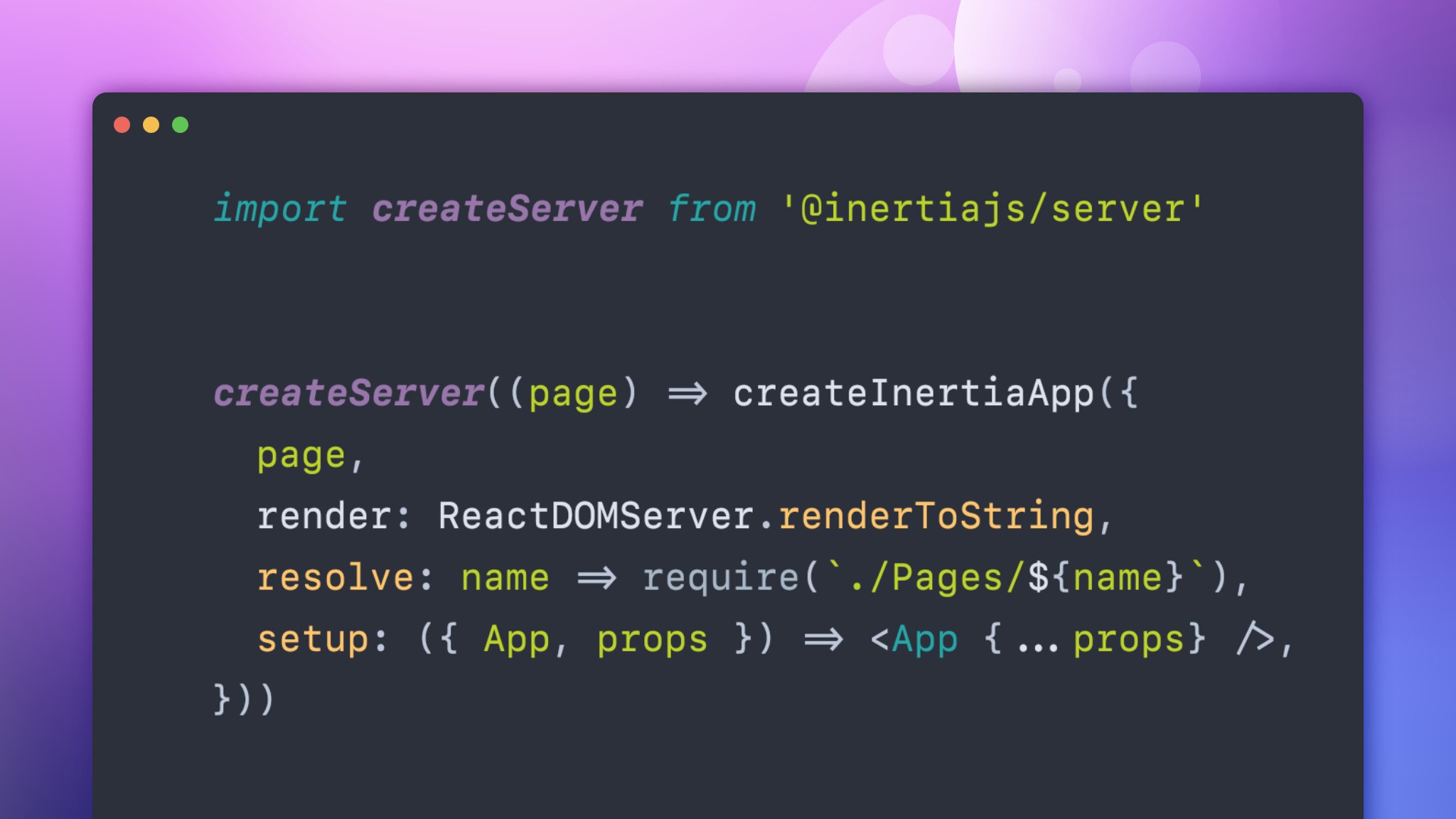Click the yellow traffic light button

click(x=152, y=124)
